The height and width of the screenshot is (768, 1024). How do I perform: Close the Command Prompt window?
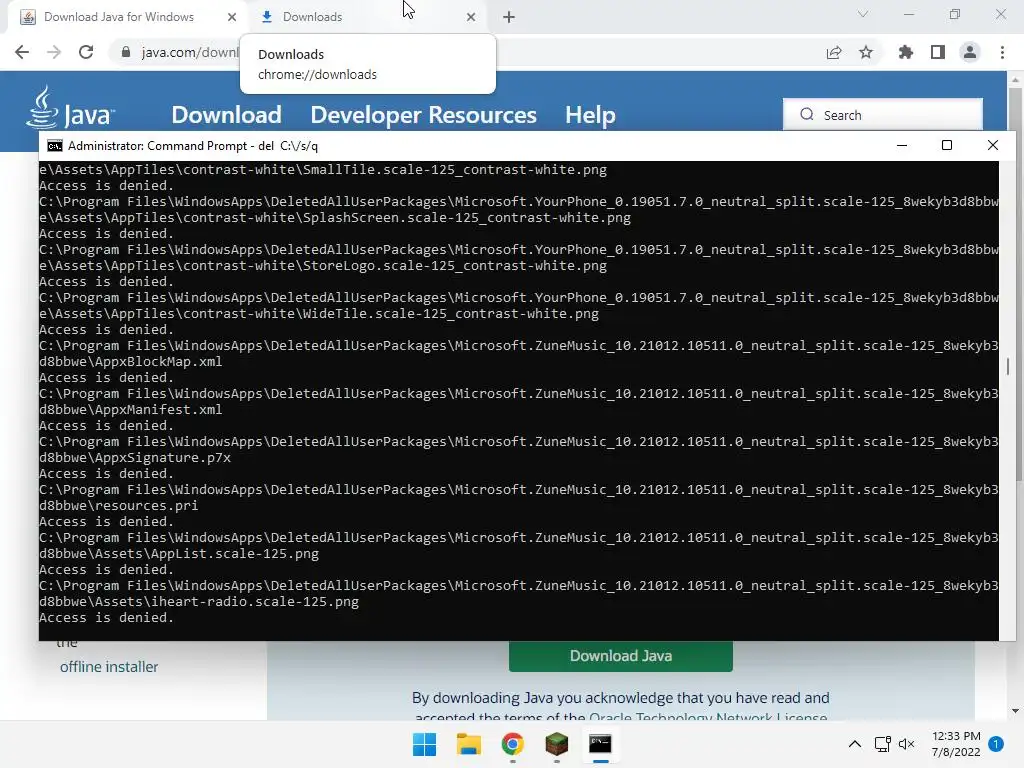993,146
